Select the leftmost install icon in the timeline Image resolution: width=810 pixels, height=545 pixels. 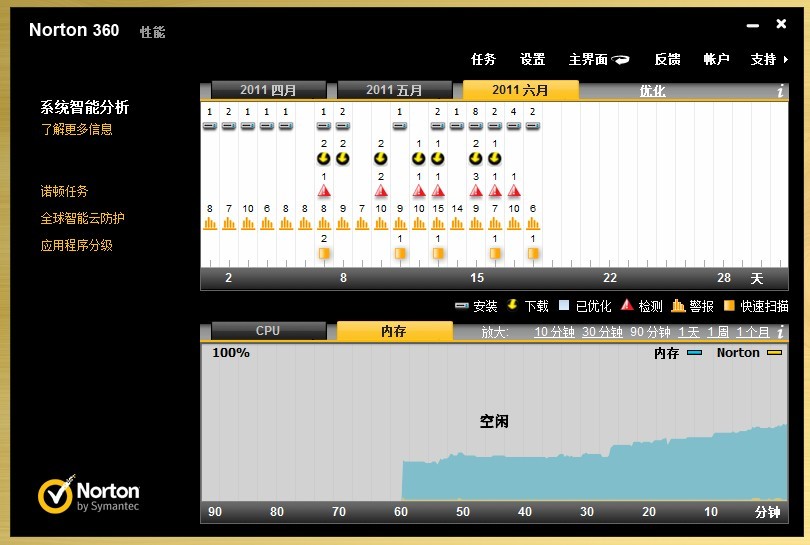(x=209, y=126)
